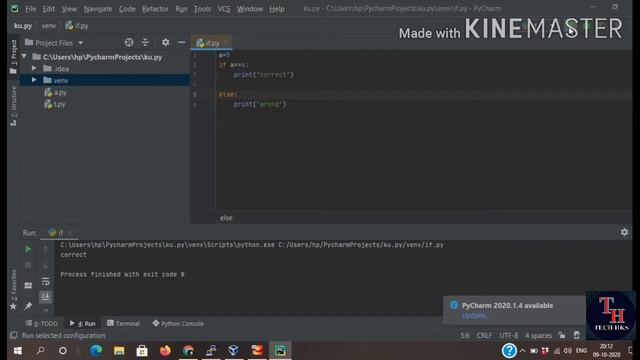Image resolution: width=640 pixels, height=360 pixels.
Task: Open the Tools menu
Action: [x=202, y=9]
